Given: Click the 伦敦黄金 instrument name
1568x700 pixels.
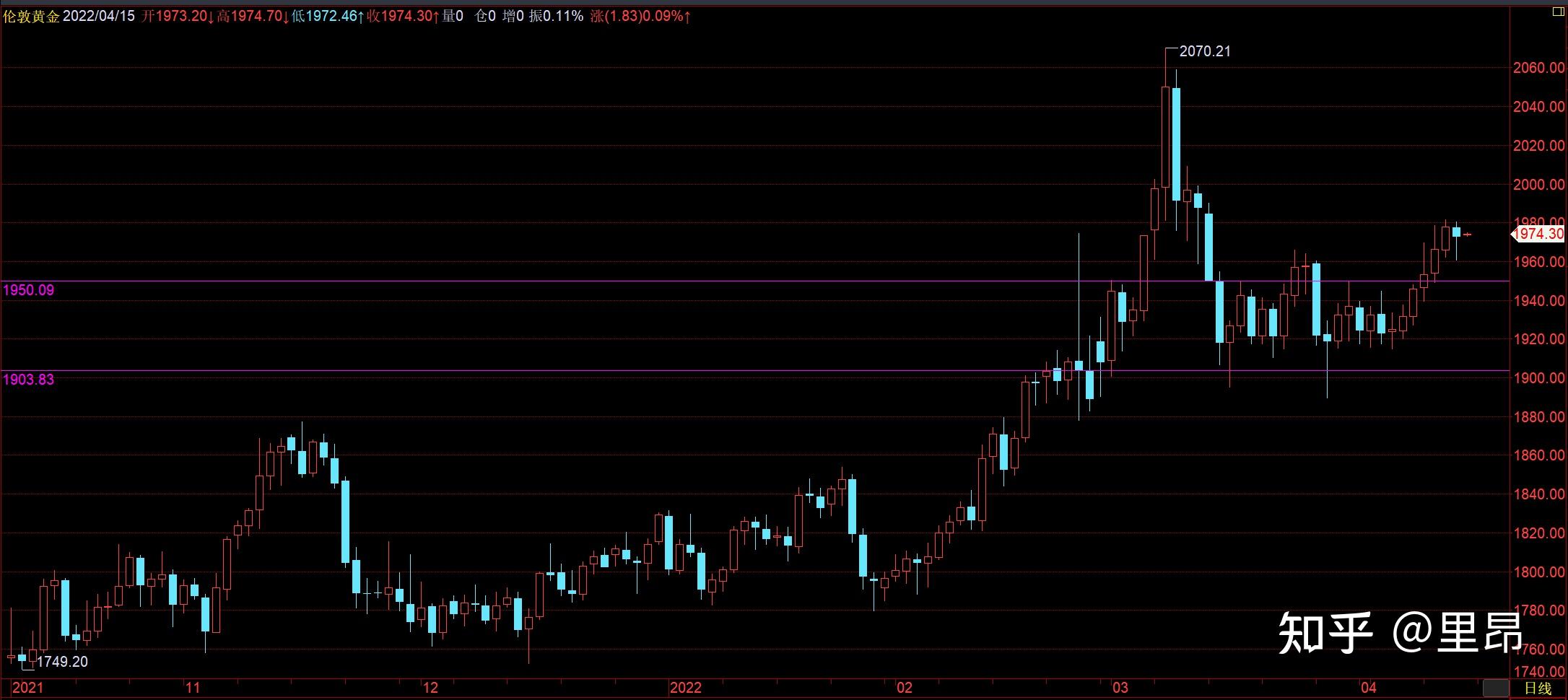Looking at the screenshot, I should coord(31,16).
